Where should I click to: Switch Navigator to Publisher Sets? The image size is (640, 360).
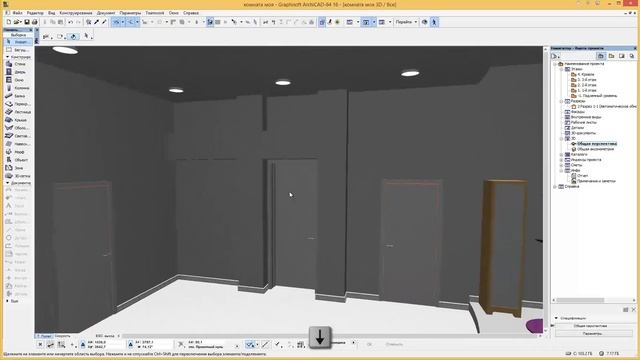(x=631, y=56)
